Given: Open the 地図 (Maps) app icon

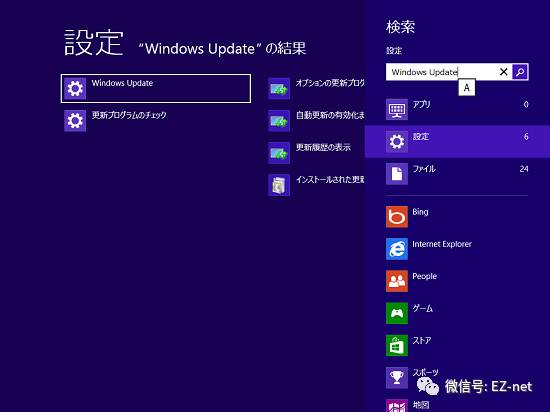Looking at the screenshot, I should click(x=397, y=406).
